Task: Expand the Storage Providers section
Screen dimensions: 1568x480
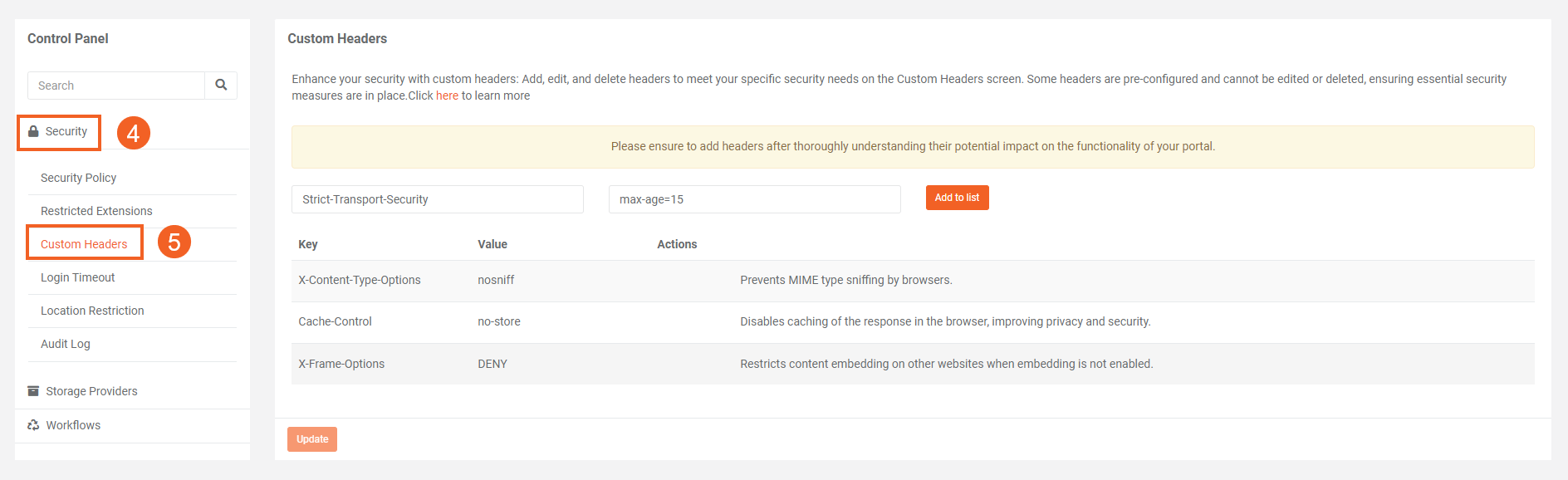Action: point(91,391)
